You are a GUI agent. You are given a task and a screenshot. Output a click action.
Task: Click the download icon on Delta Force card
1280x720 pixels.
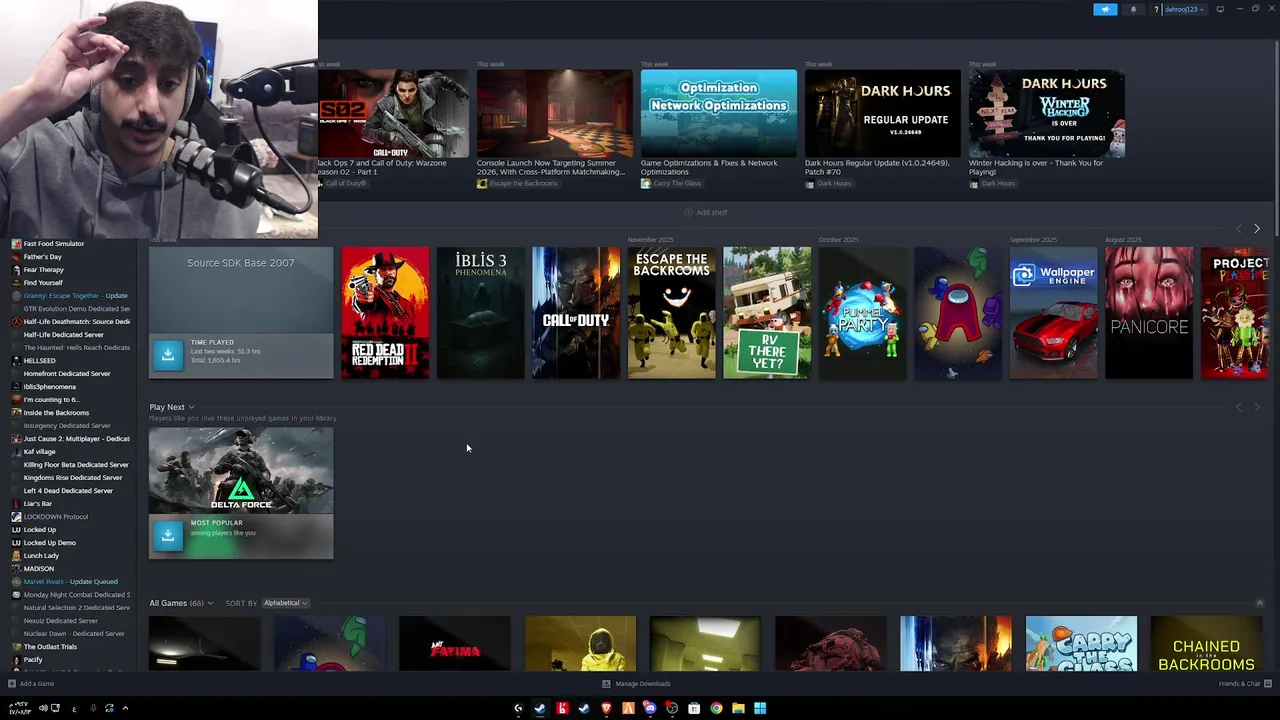[168, 535]
